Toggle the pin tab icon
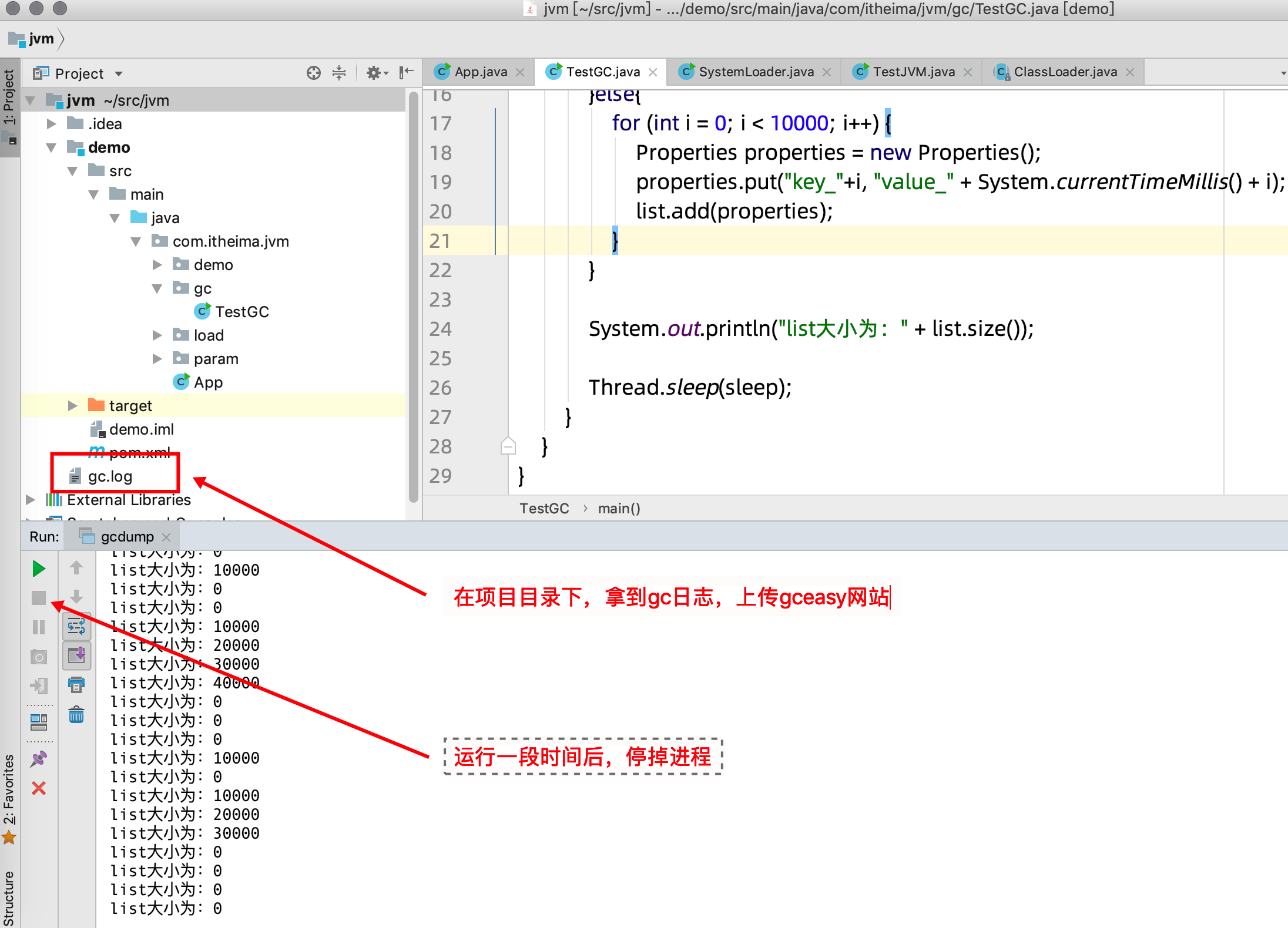 click(39, 759)
